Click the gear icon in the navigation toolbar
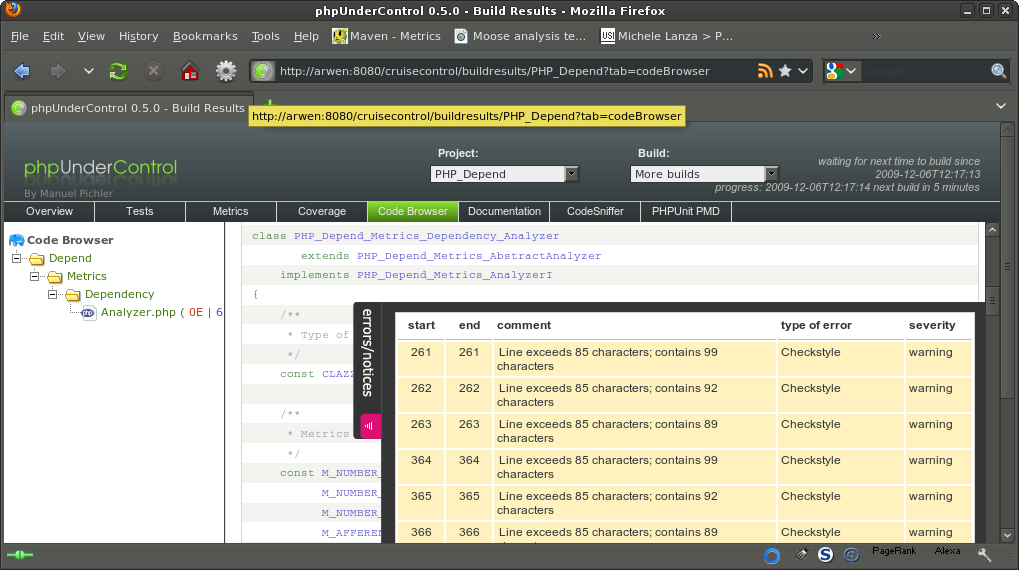The height and width of the screenshot is (570, 1019). click(x=226, y=71)
